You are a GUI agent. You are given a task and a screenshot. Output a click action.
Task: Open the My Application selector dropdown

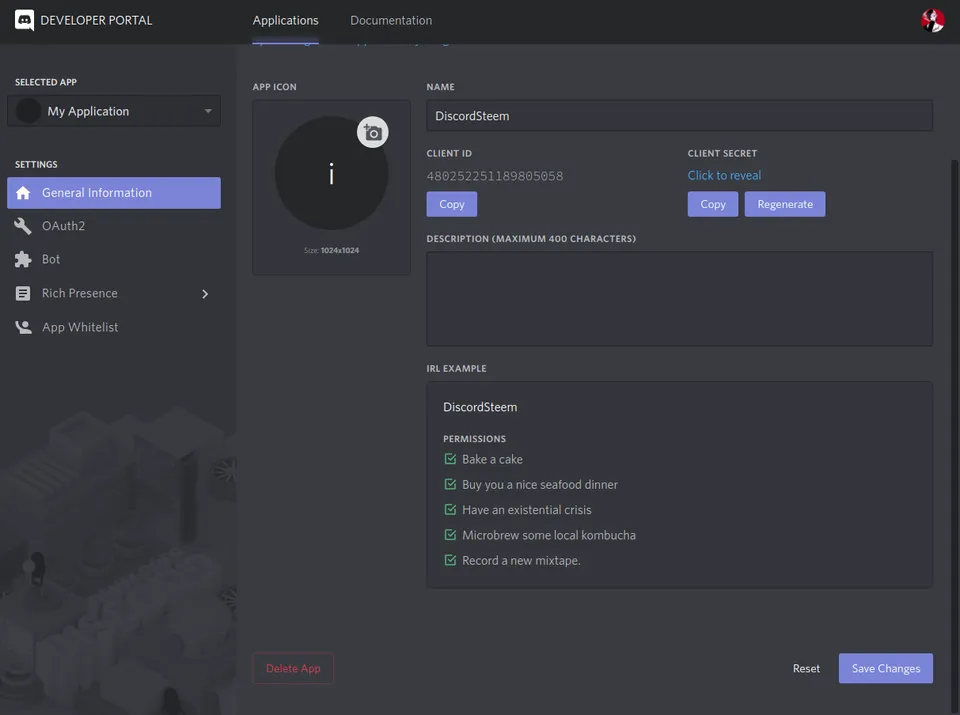114,111
